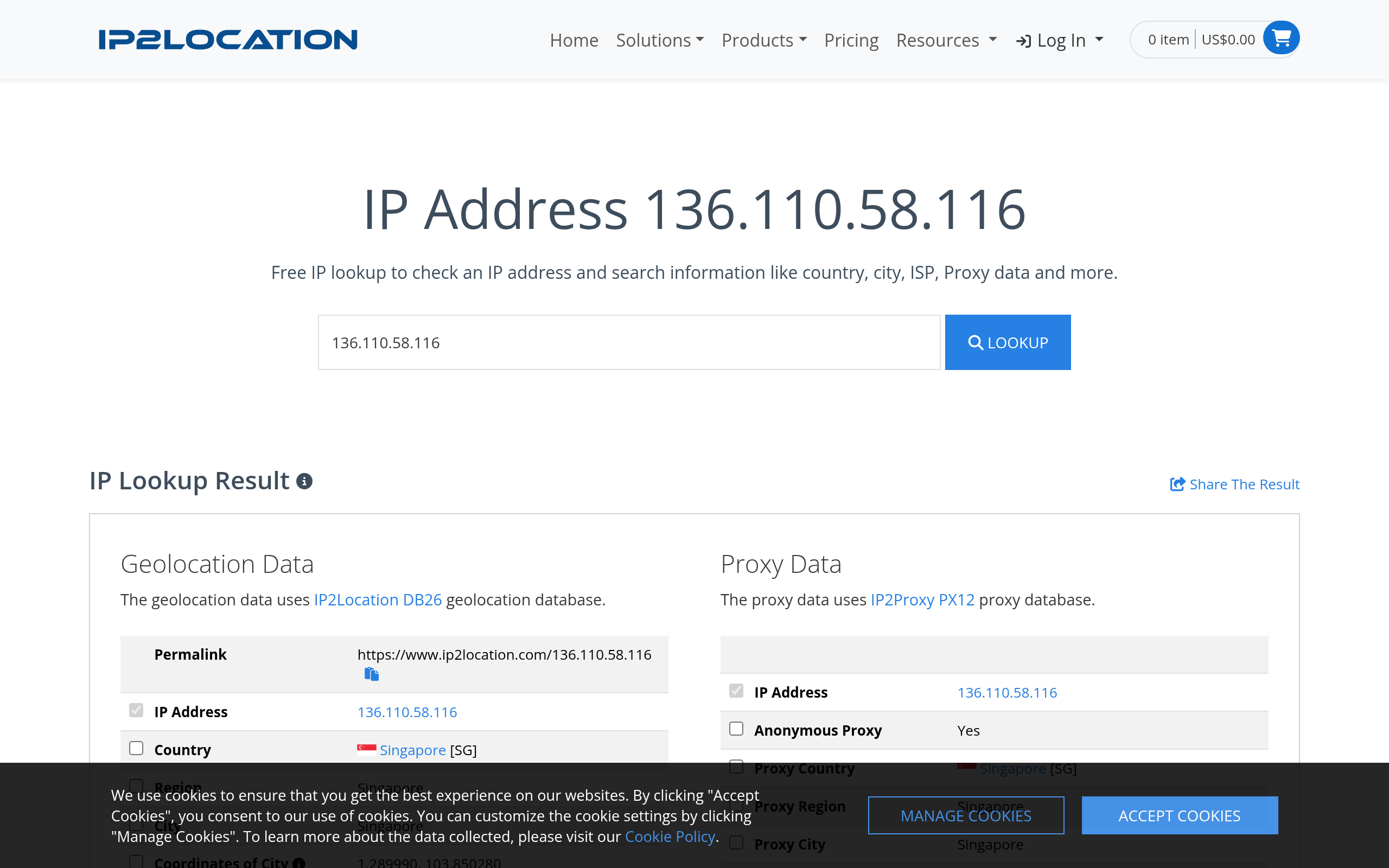Open the Log In dropdown
This screenshot has height=868, width=1389.
1060,40
